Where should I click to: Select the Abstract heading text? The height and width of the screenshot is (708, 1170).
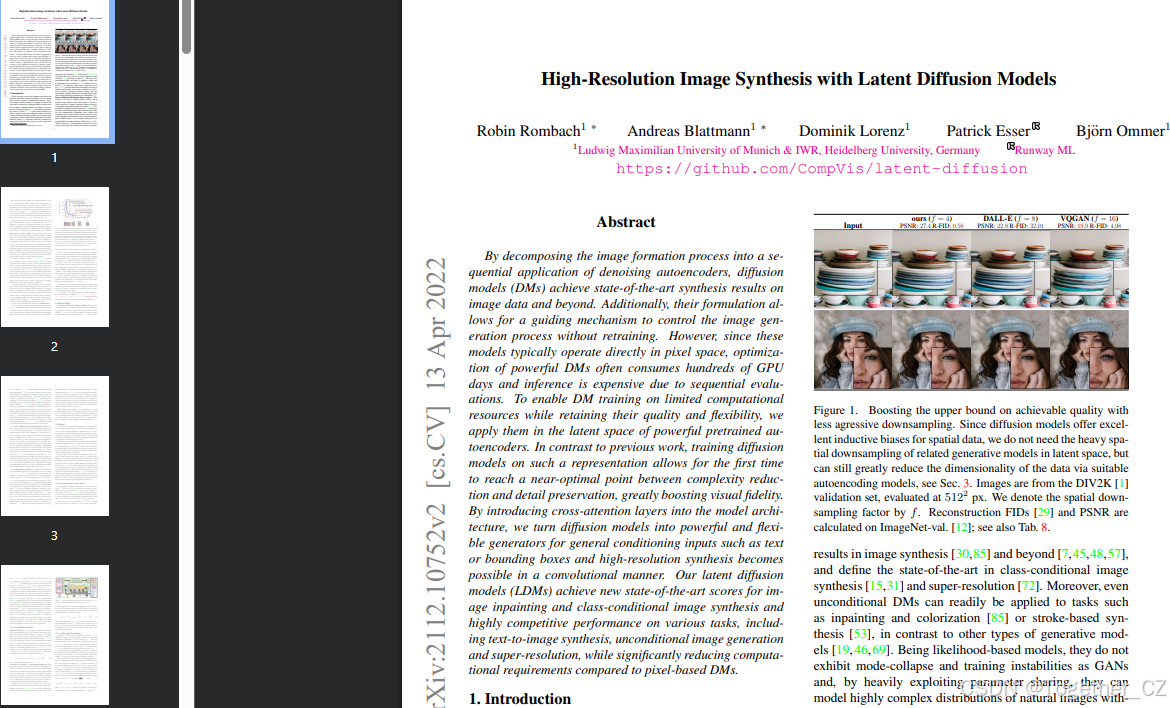(626, 222)
